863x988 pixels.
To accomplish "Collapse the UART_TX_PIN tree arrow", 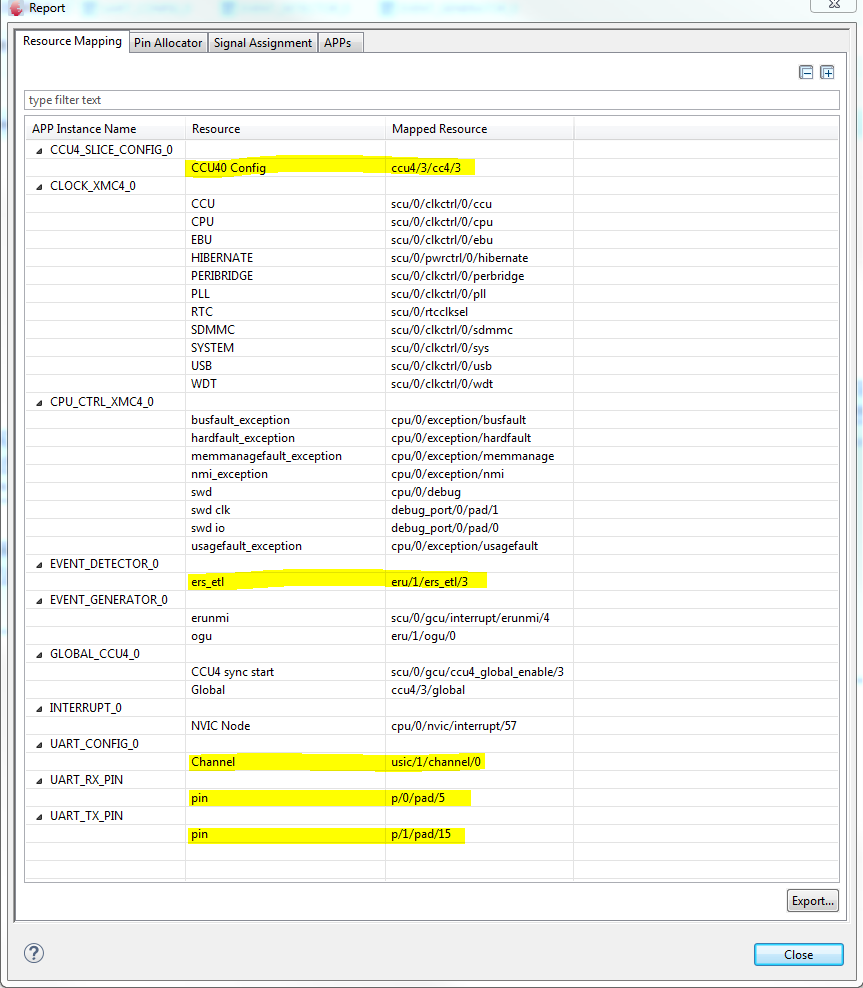I will pyautogui.click(x=39, y=817).
